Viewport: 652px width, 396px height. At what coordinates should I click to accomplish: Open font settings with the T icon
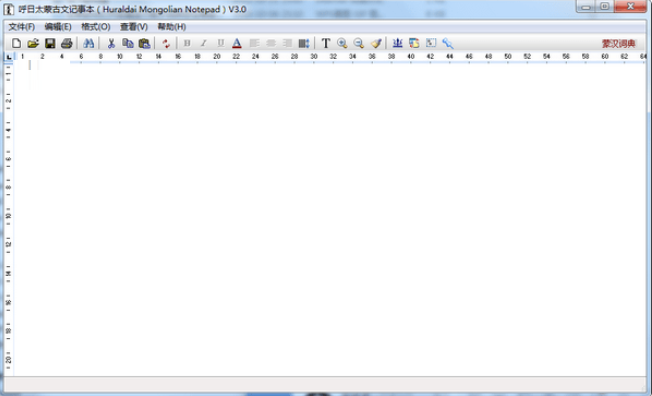coord(326,43)
